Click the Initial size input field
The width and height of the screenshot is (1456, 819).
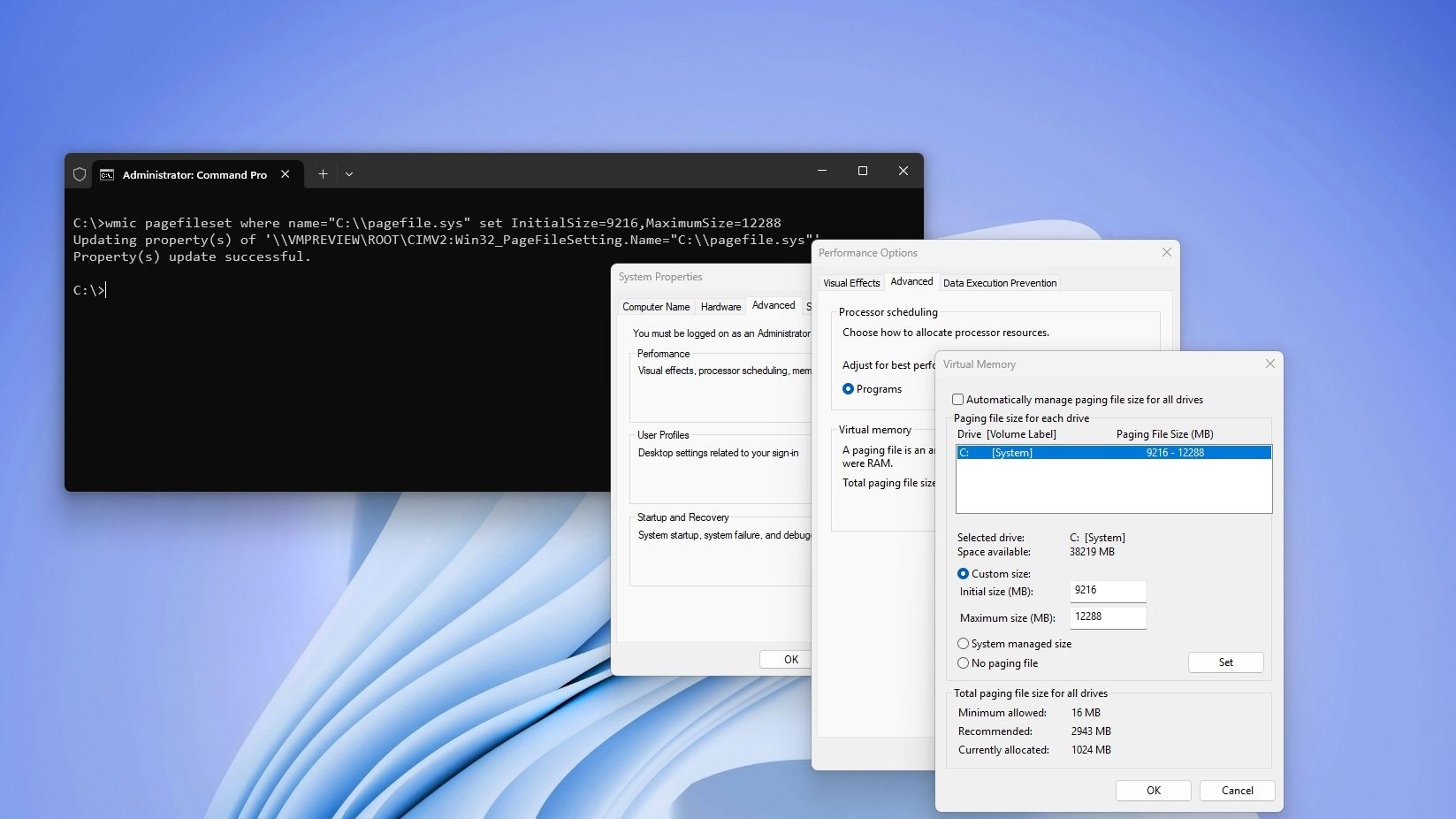[x=1107, y=591]
